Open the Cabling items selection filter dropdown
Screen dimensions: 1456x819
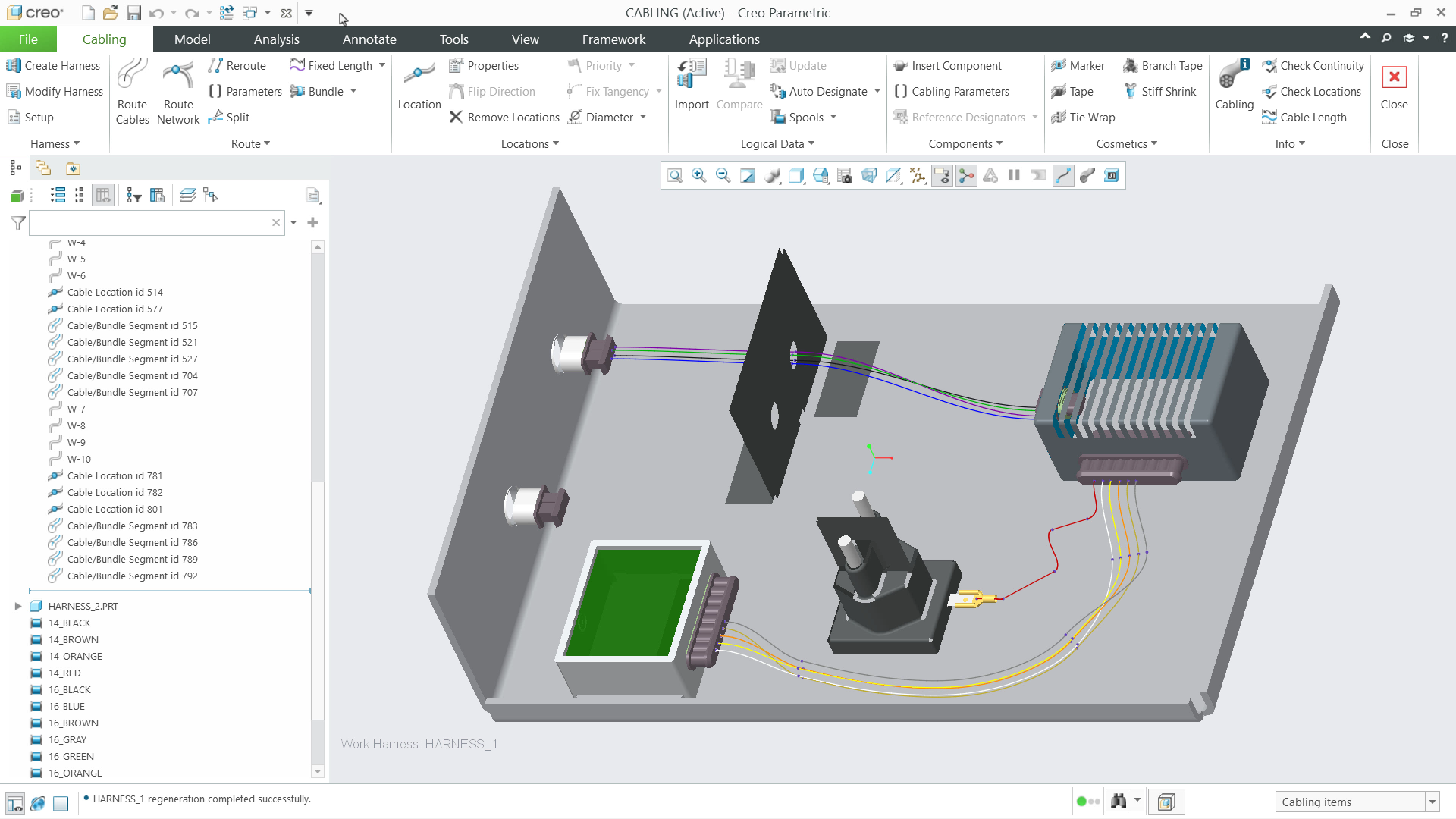pos(1432,802)
